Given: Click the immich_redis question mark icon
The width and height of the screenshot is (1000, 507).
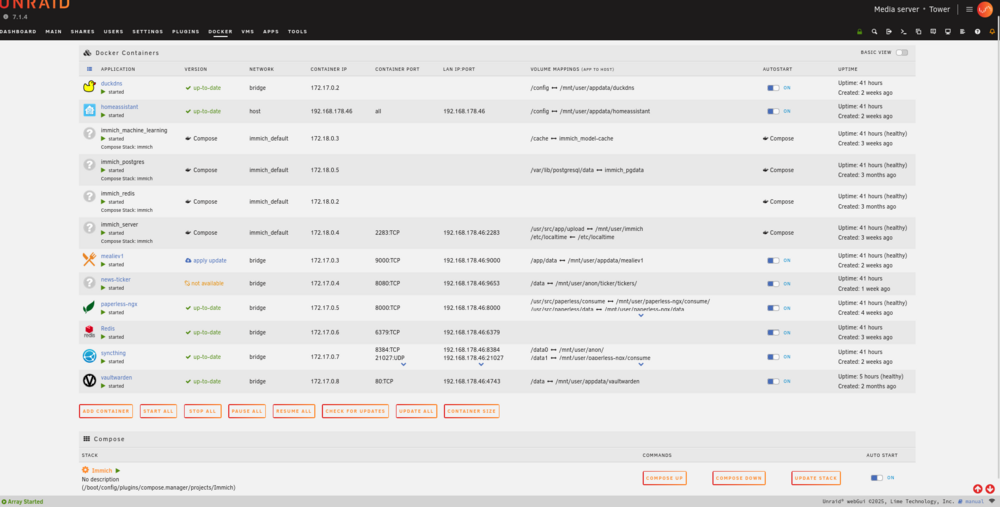Looking at the screenshot, I should click(x=89, y=196).
